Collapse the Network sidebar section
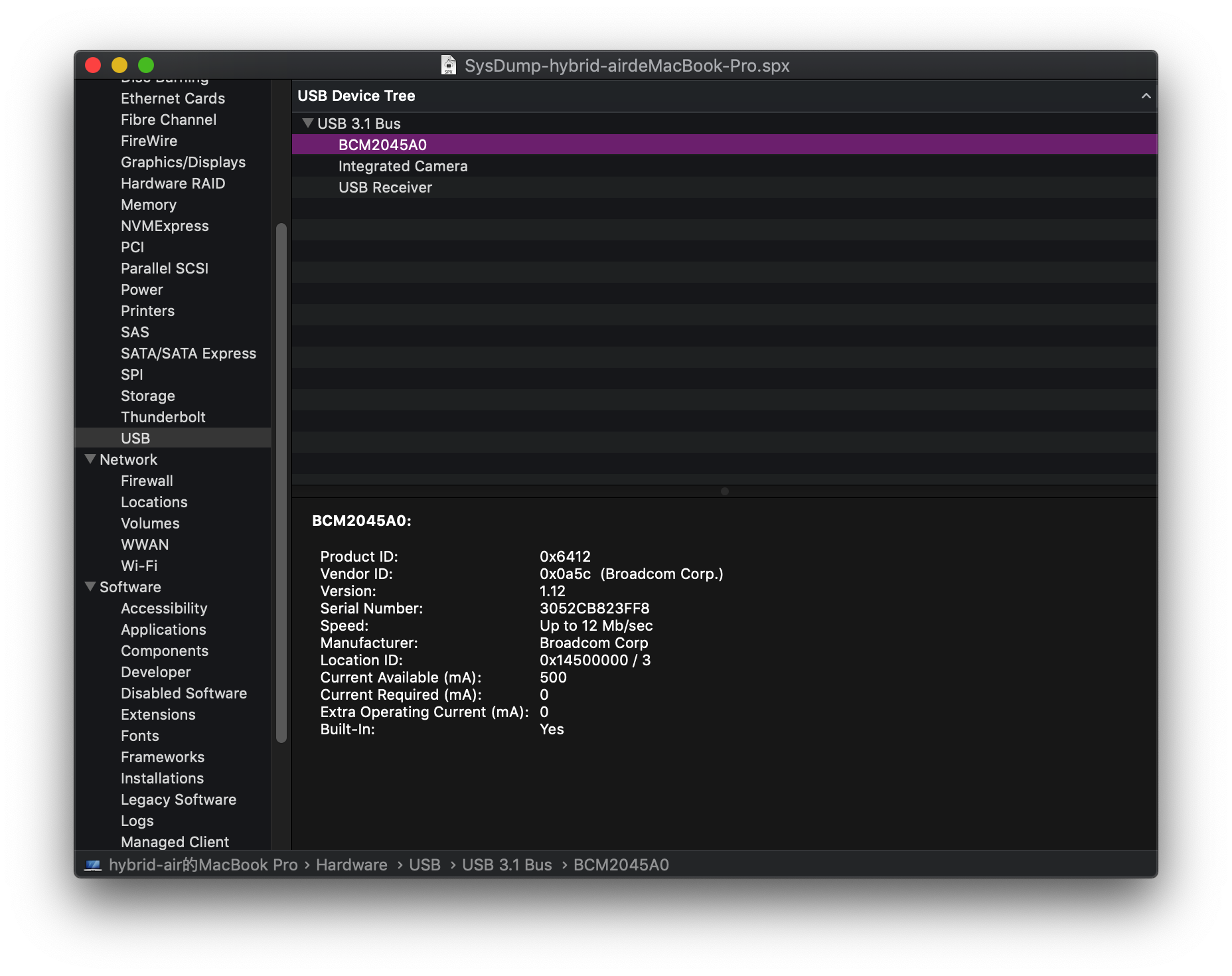 coord(90,459)
